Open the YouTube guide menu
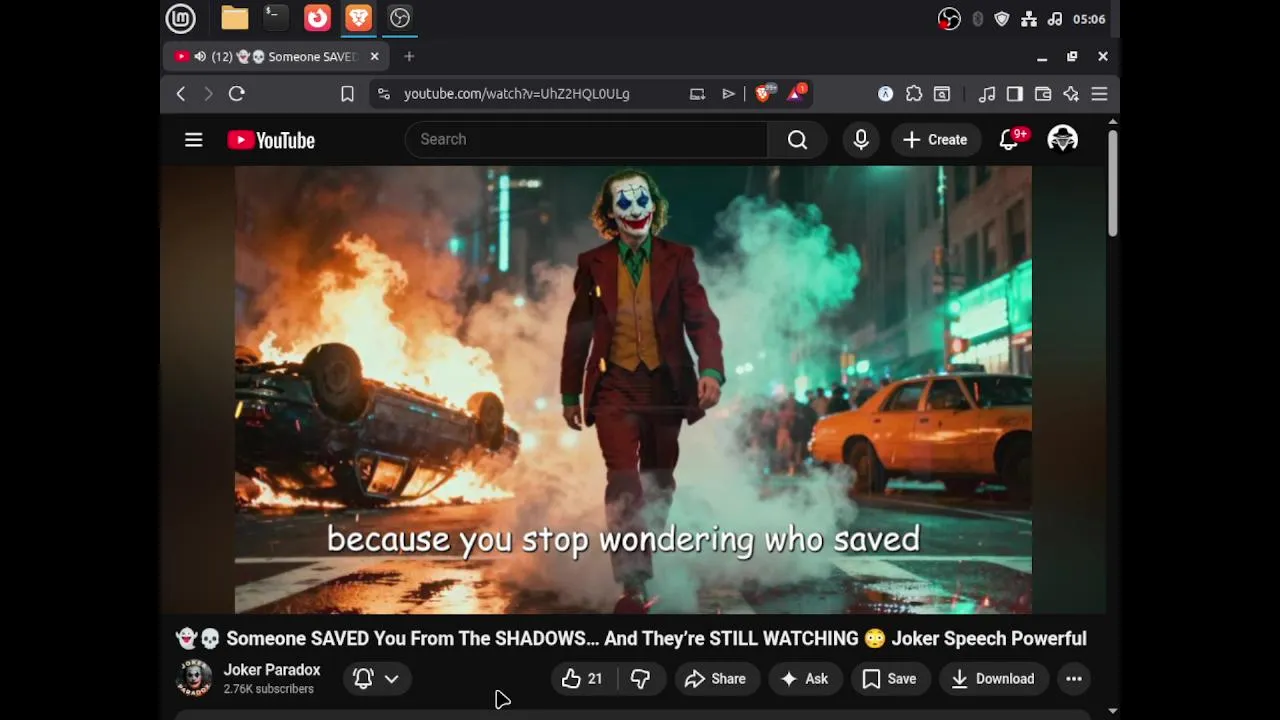The width and height of the screenshot is (1280, 720). 194,140
